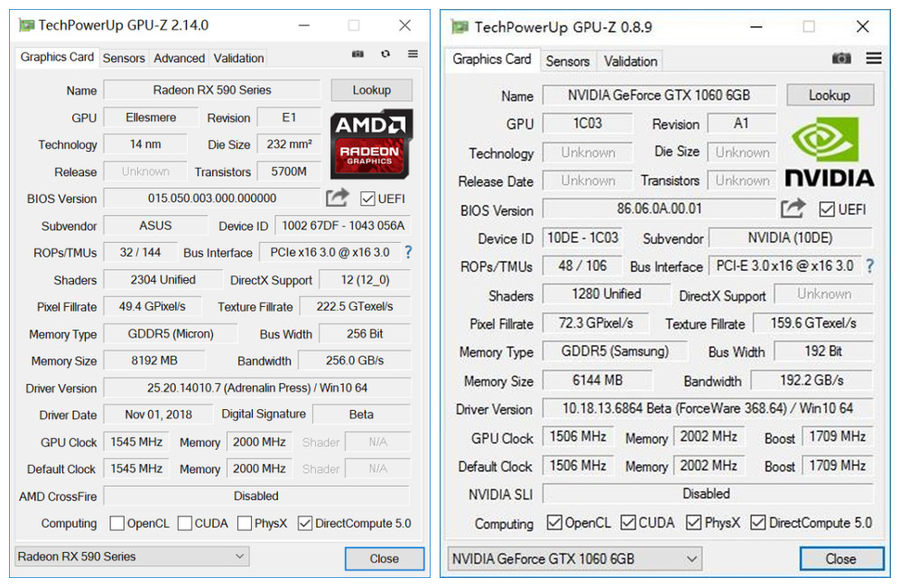Screen dimensions: 900x587
Task: Open Sensors tab in GPU-Z 0.8.9 window
Action: 567,61
